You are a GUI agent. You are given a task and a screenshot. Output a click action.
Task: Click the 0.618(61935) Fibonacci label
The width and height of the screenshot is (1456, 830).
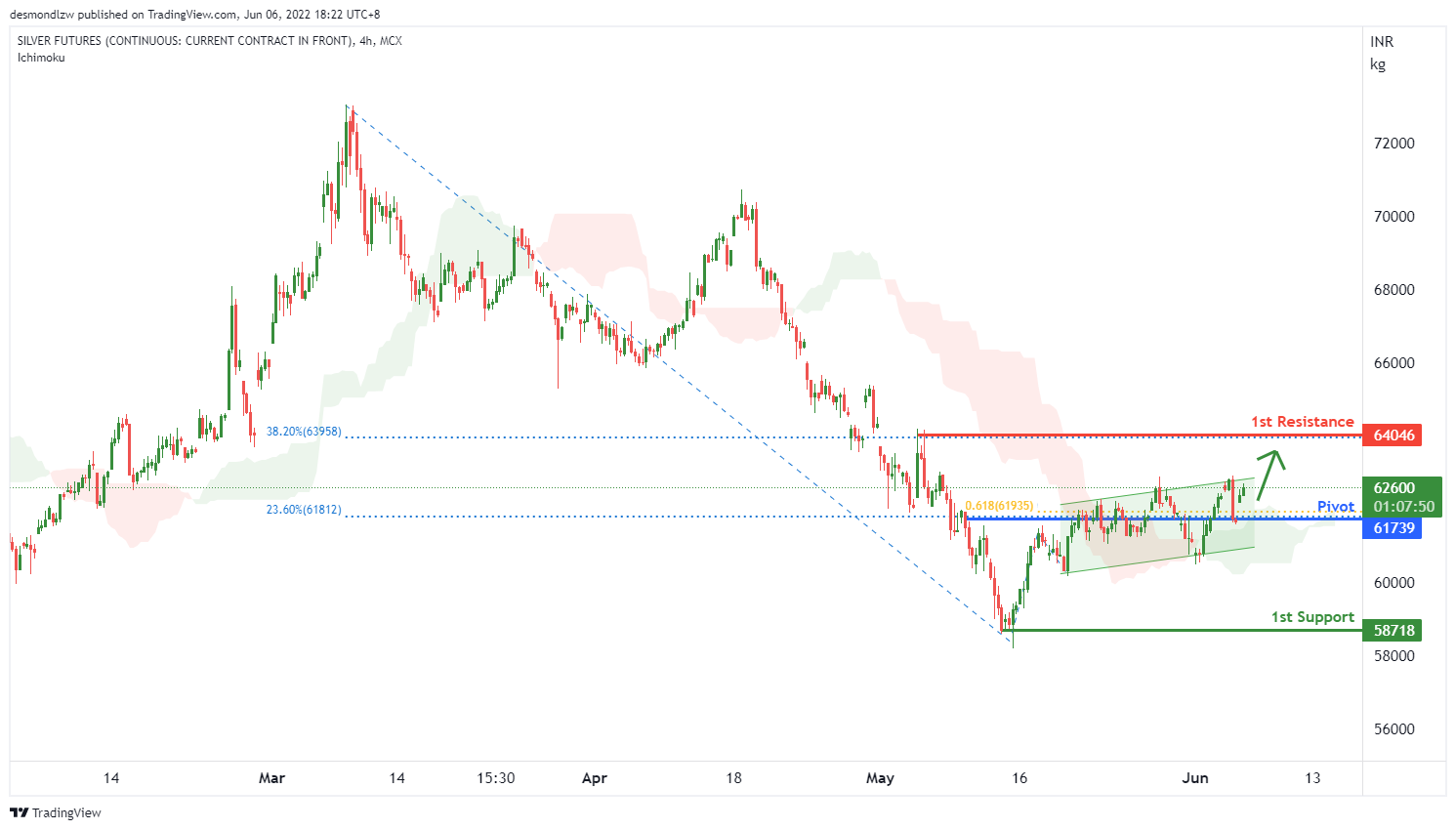point(999,506)
